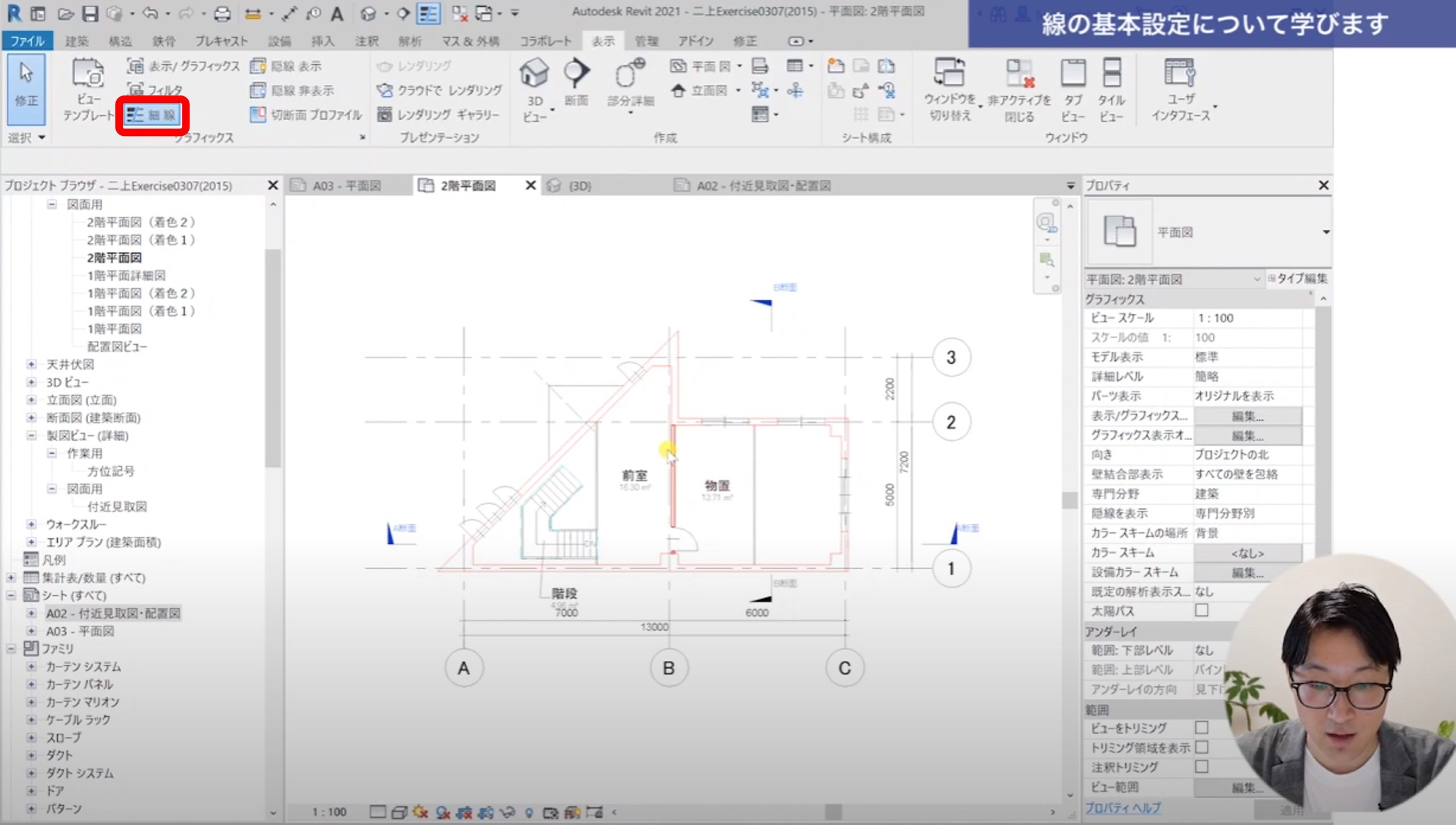
Task: Select the 断面 section tool
Action: [576, 74]
